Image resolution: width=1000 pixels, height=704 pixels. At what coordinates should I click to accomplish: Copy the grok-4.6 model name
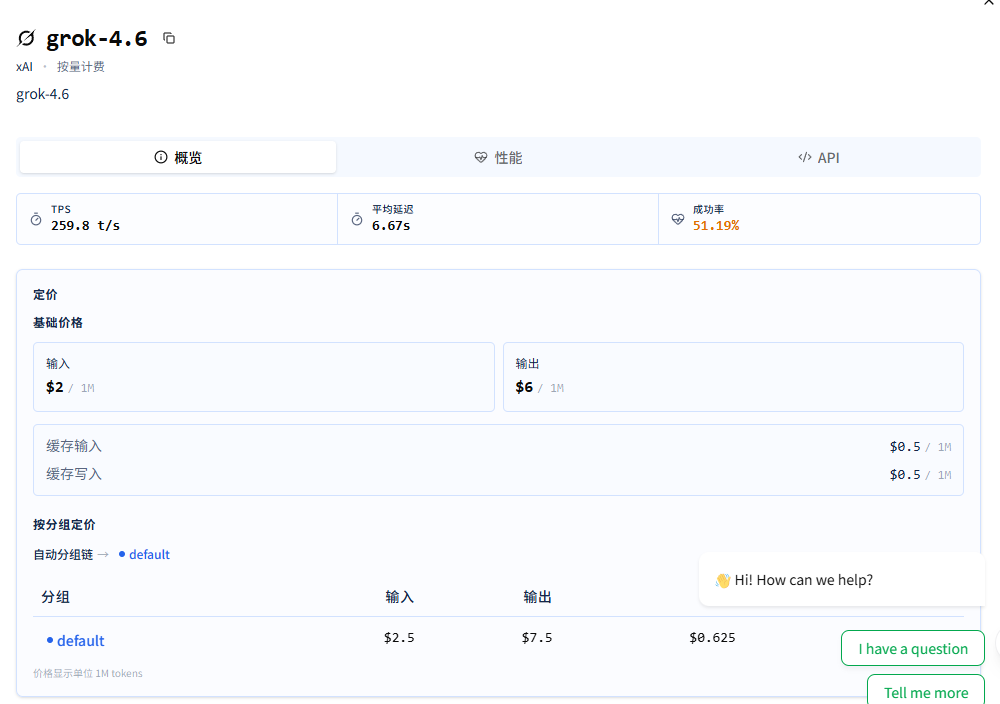(169, 38)
